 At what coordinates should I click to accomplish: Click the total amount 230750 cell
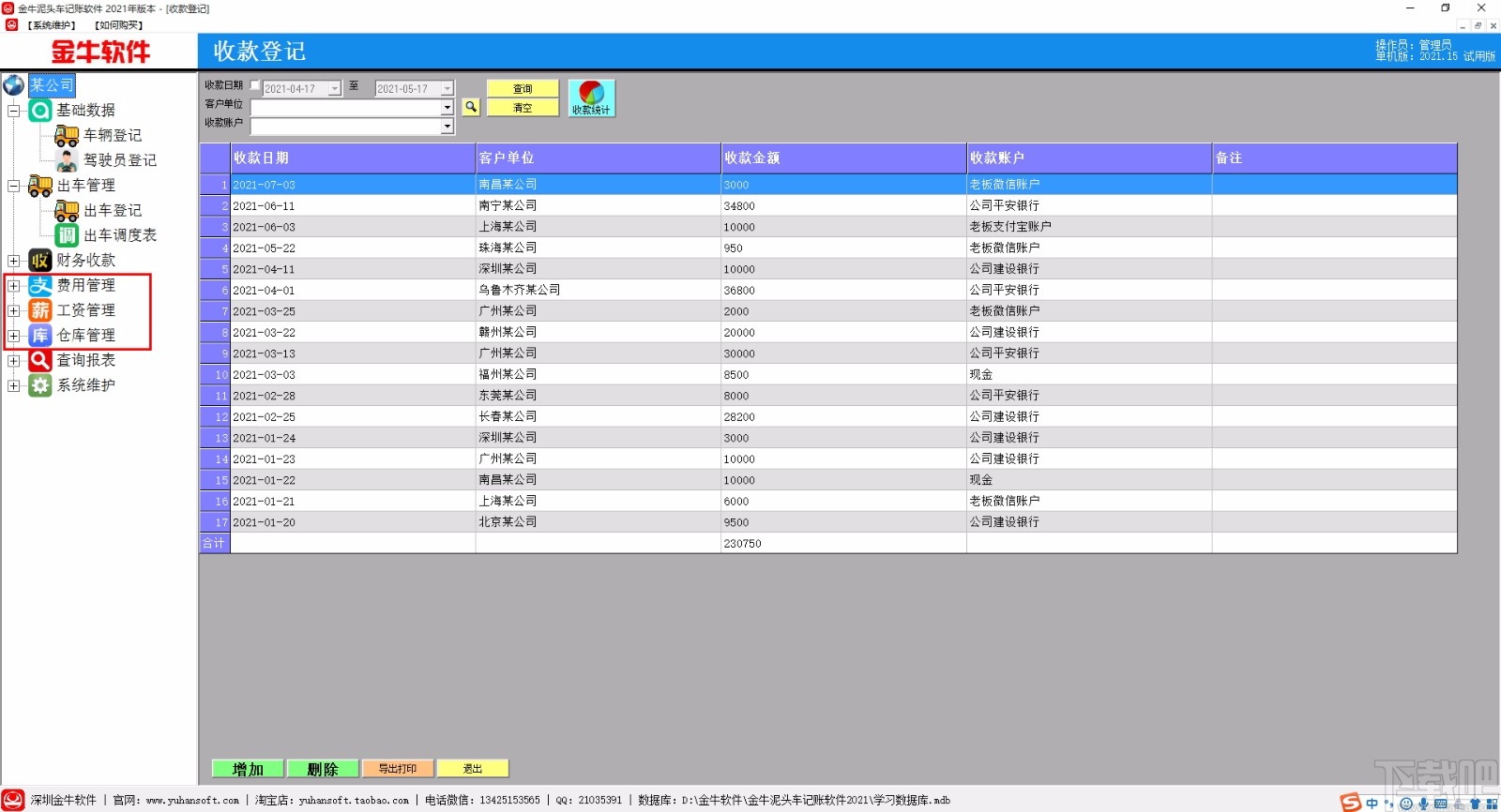pos(844,543)
